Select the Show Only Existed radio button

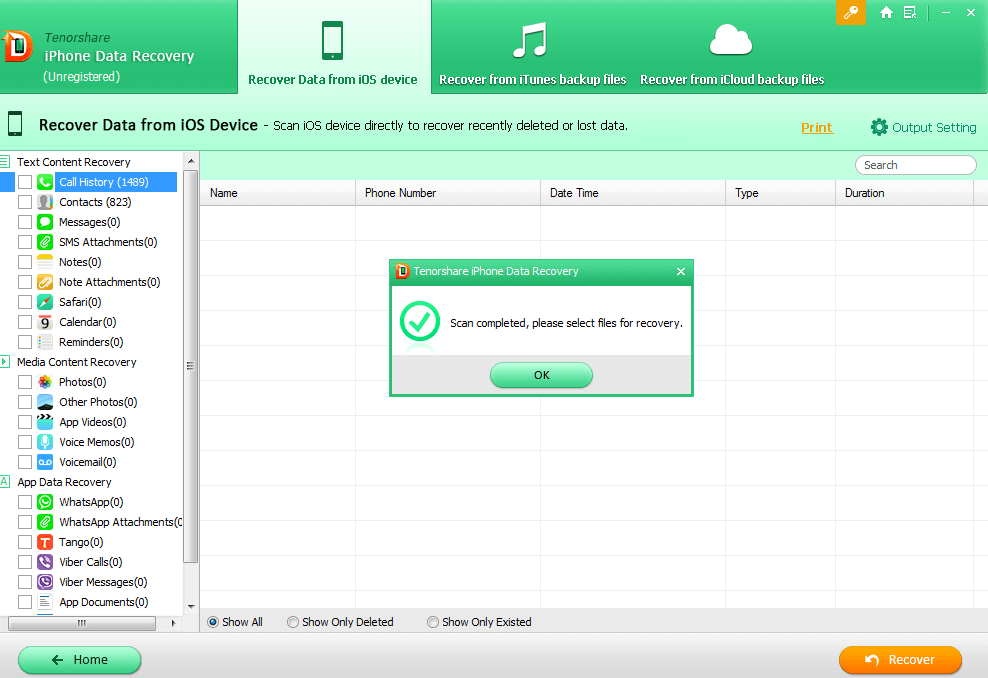[x=432, y=622]
